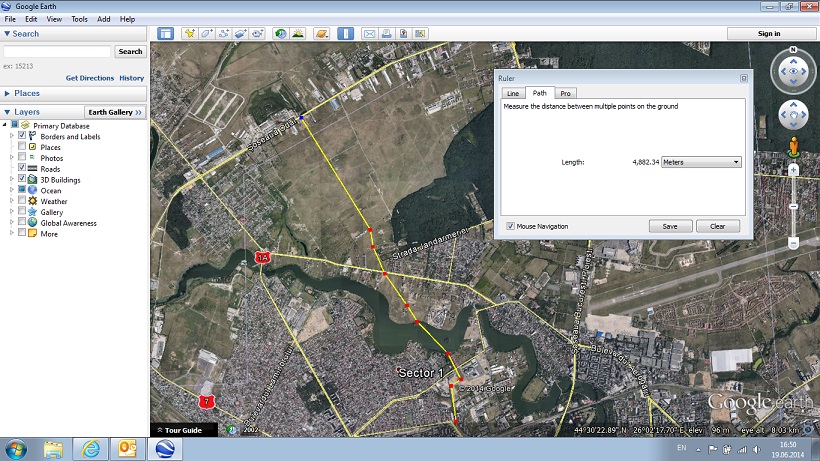Viewport: 820px width, 461px height.
Task: Show historical imagery clock icon
Action: [281, 33]
